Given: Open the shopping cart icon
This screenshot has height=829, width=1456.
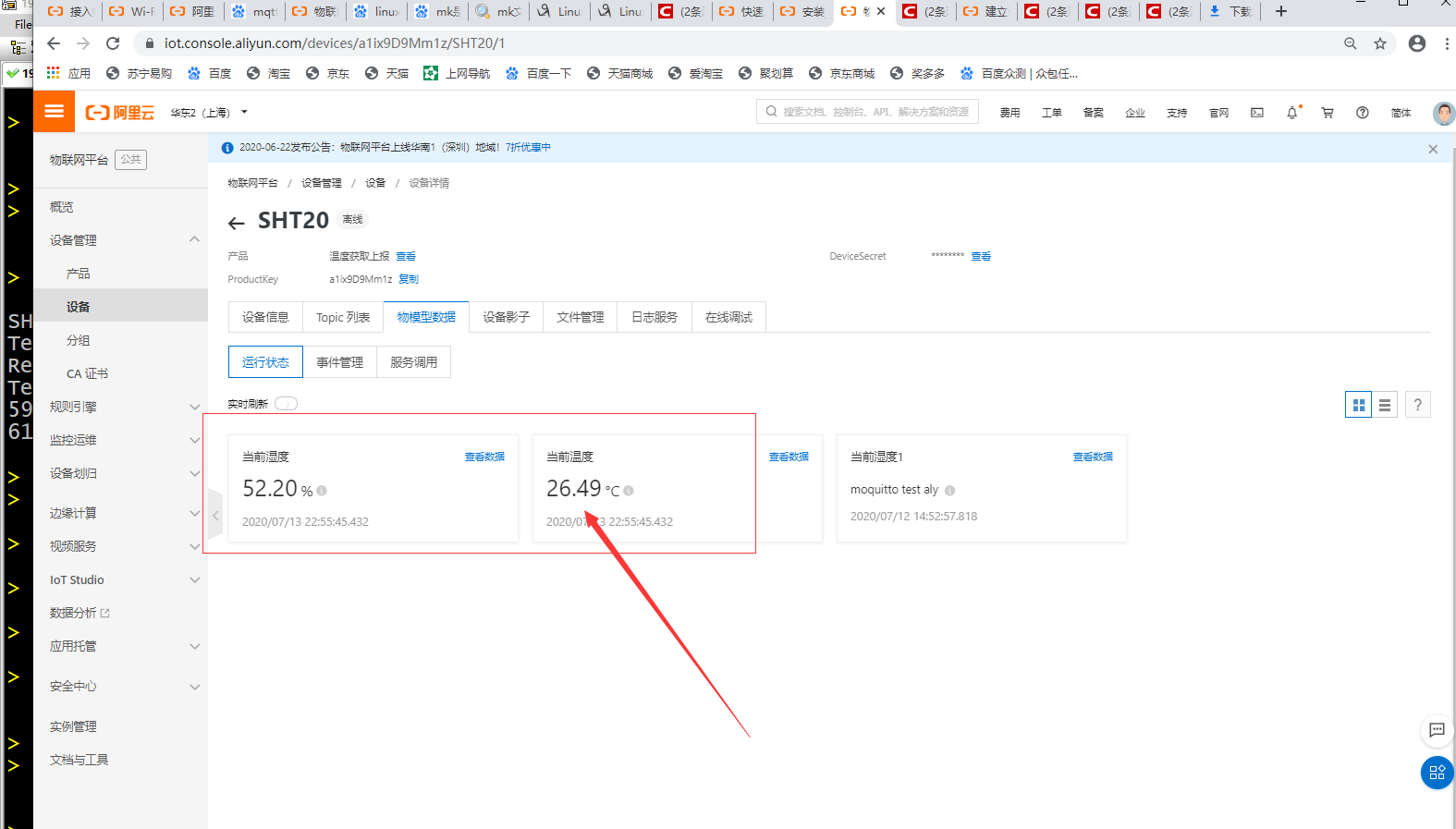Looking at the screenshot, I should pyautogui.click(x=1328, y=113).
